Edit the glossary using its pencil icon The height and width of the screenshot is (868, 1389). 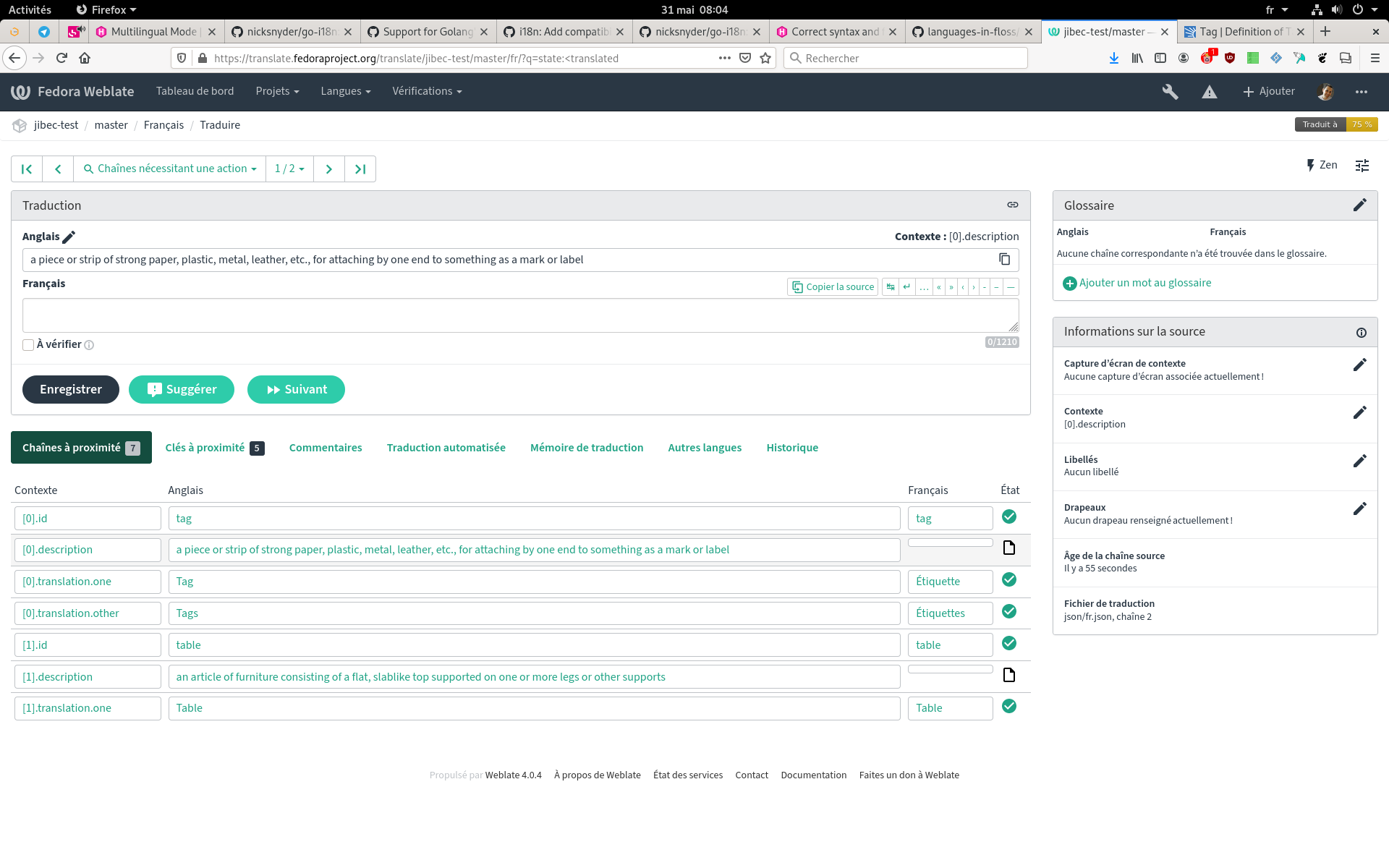click(1360, 205)
